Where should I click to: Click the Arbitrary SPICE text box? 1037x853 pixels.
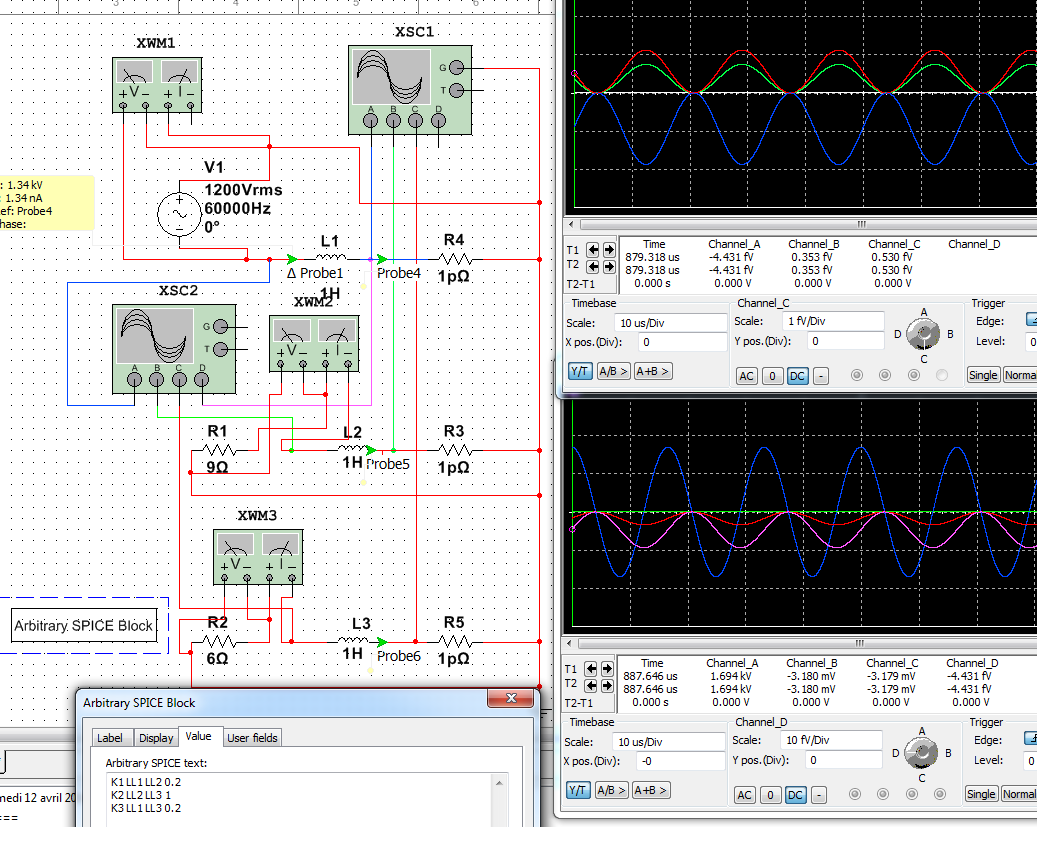(300, 798)
